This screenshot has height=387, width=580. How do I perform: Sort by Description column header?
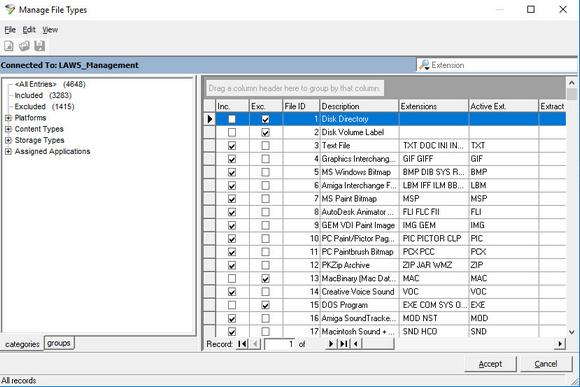coord(359,106)
